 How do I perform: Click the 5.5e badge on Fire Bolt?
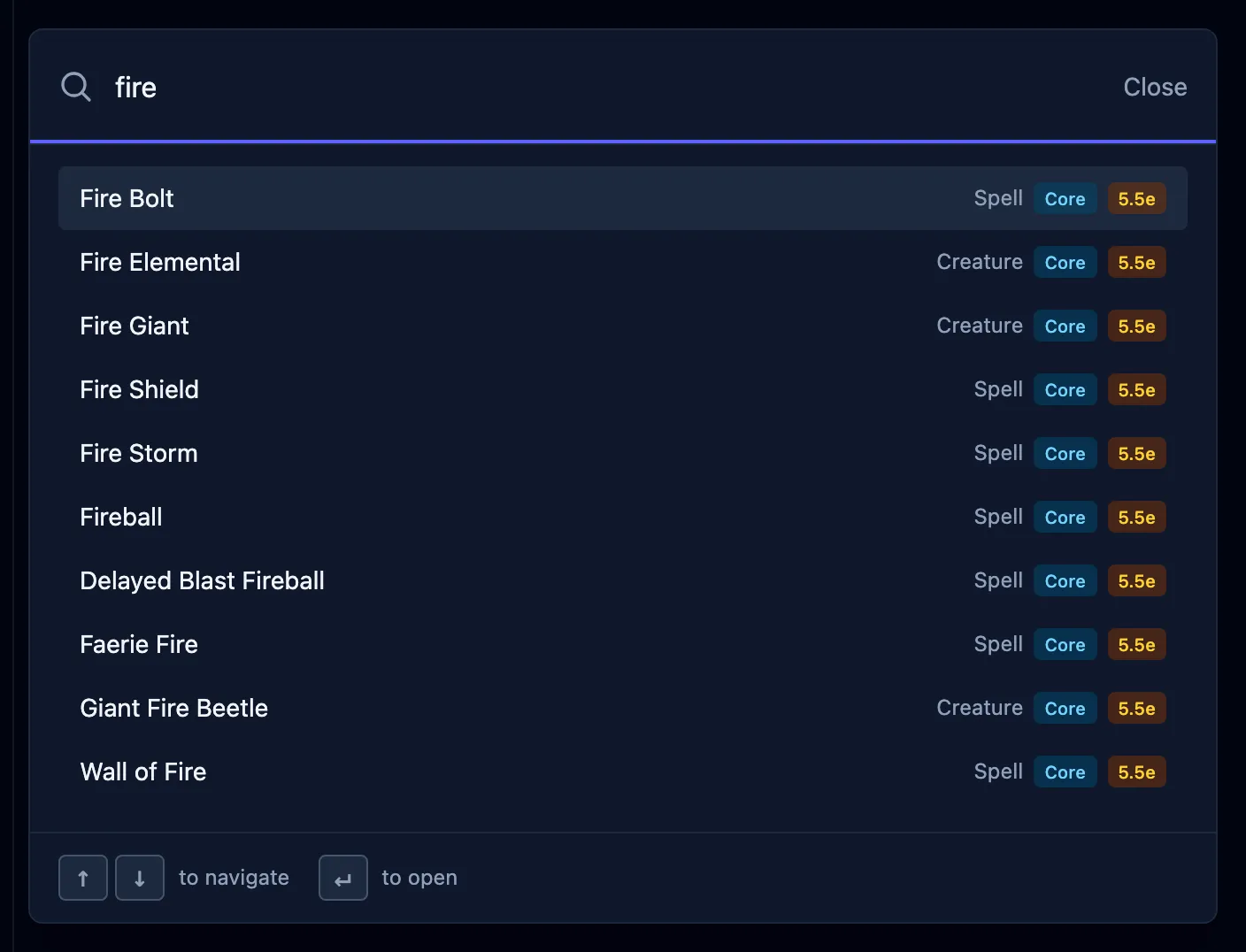tap(1137, 198)
